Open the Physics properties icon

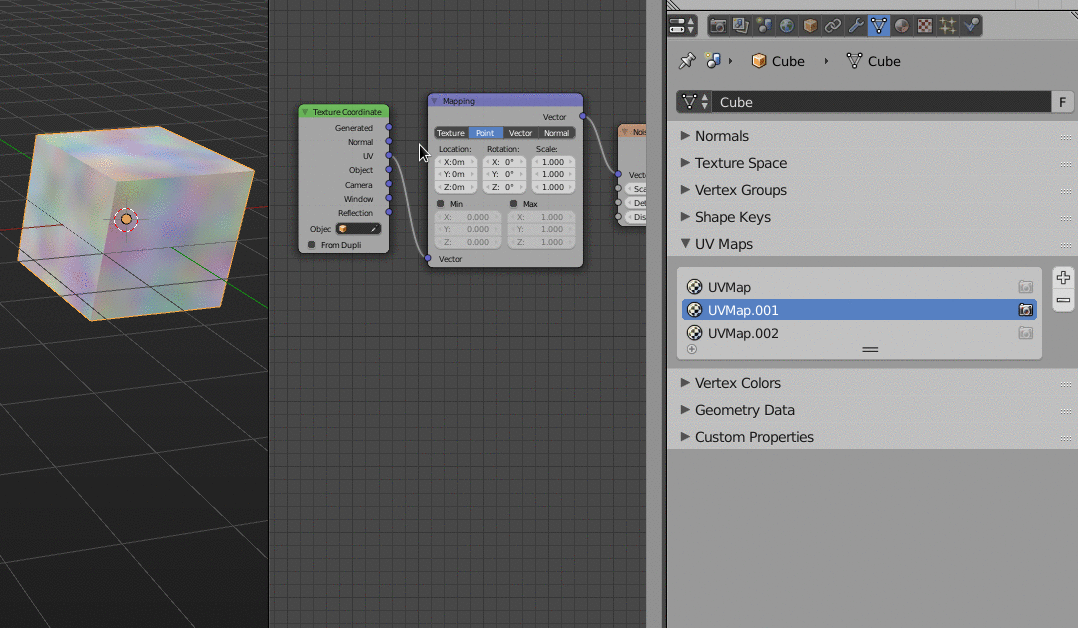click(x=971, y=26)
